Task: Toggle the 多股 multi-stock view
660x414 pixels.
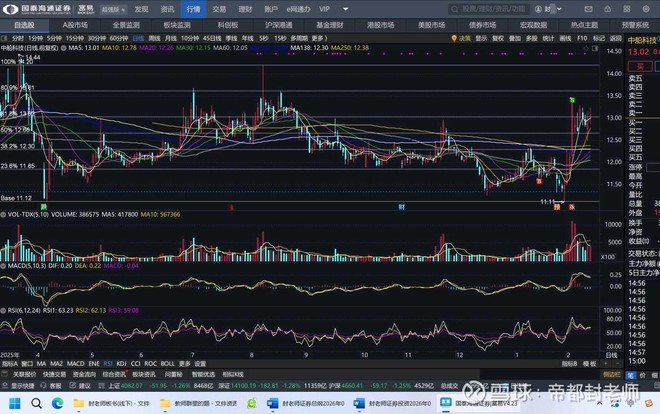Action: 532,38
